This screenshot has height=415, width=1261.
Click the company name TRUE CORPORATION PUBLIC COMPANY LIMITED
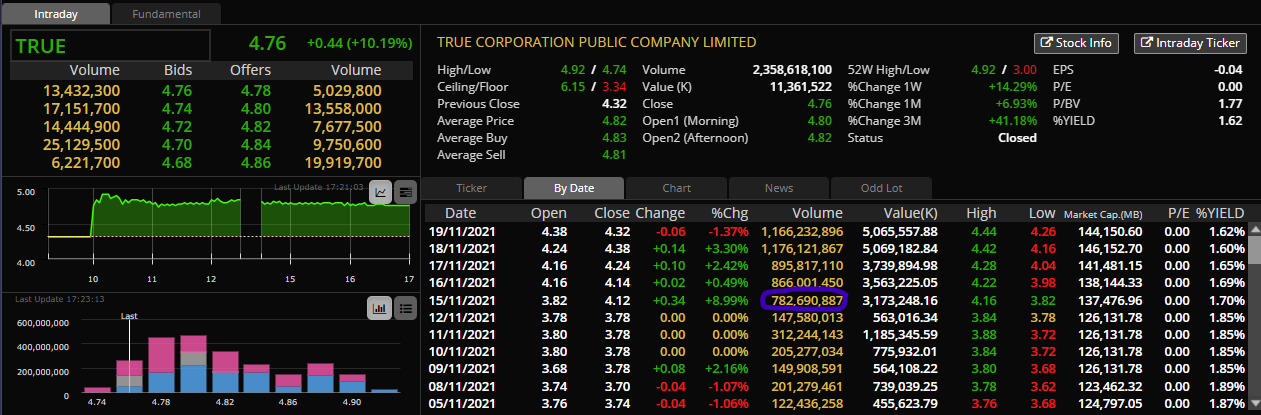pyautogui.click(x=597, y=42)
